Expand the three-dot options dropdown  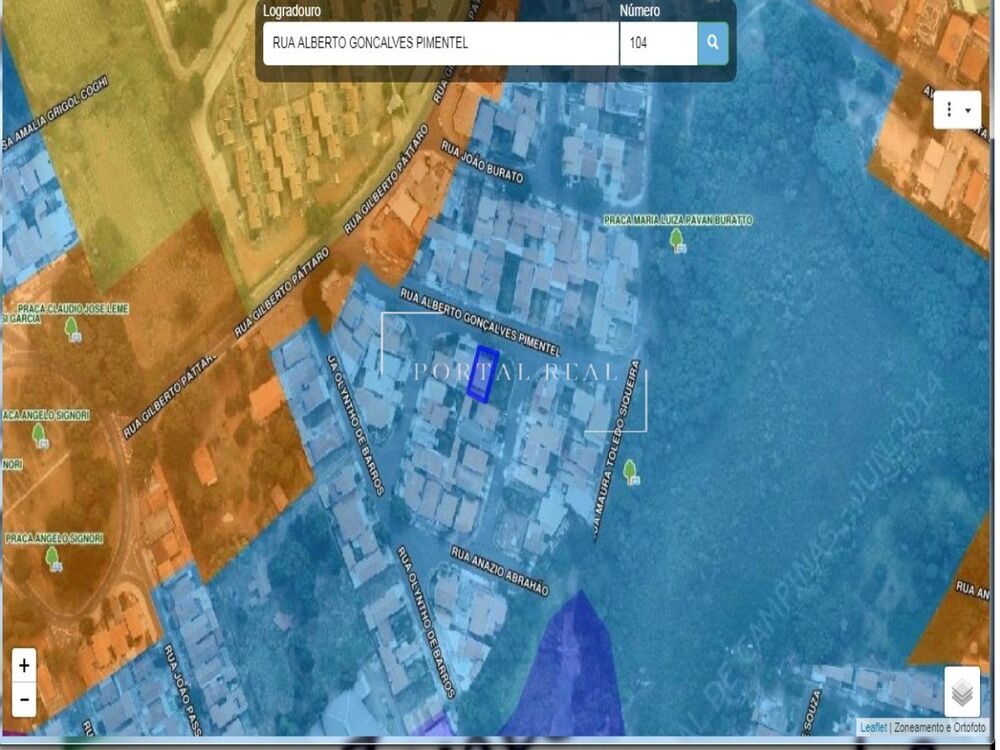tap(957, 110)
